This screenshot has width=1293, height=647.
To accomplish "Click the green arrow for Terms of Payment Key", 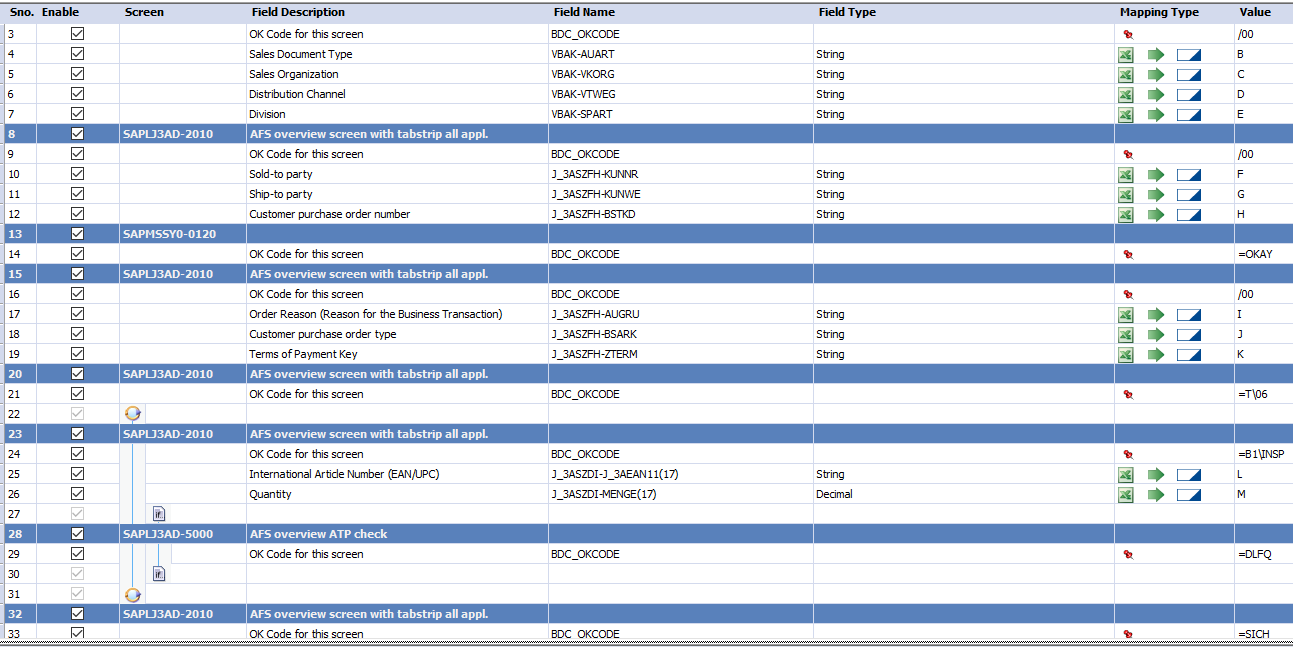I will coord(1156,354).
